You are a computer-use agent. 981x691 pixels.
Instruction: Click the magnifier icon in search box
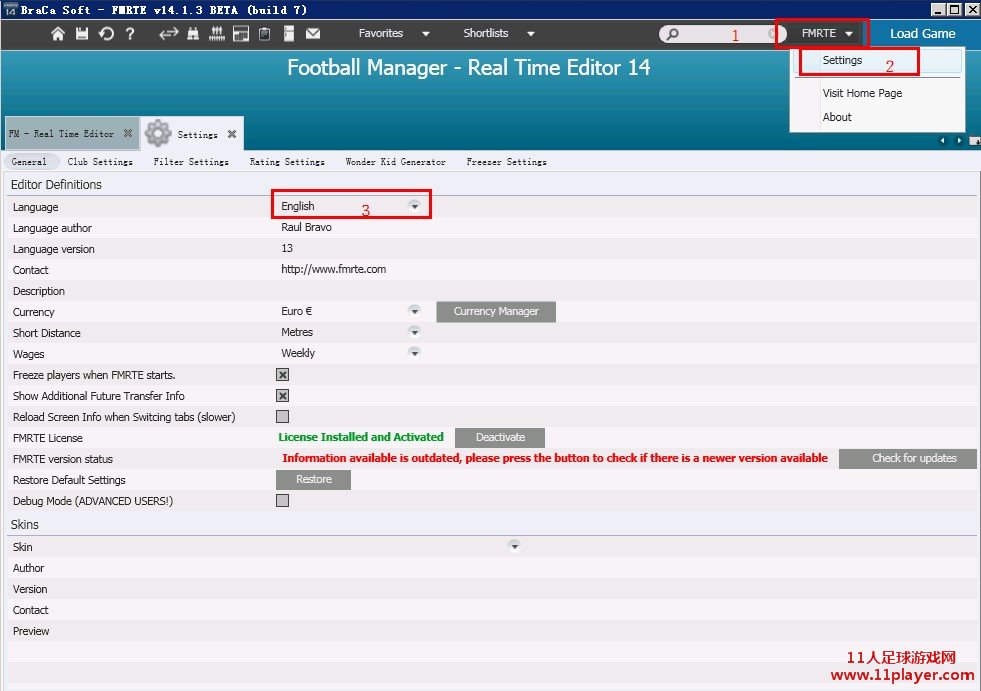(x=673, y=34)
